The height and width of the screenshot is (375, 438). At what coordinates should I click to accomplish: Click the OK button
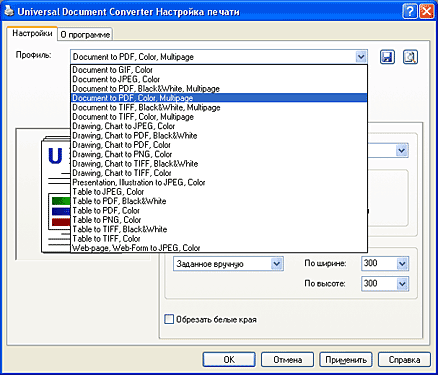click(229, 360)
